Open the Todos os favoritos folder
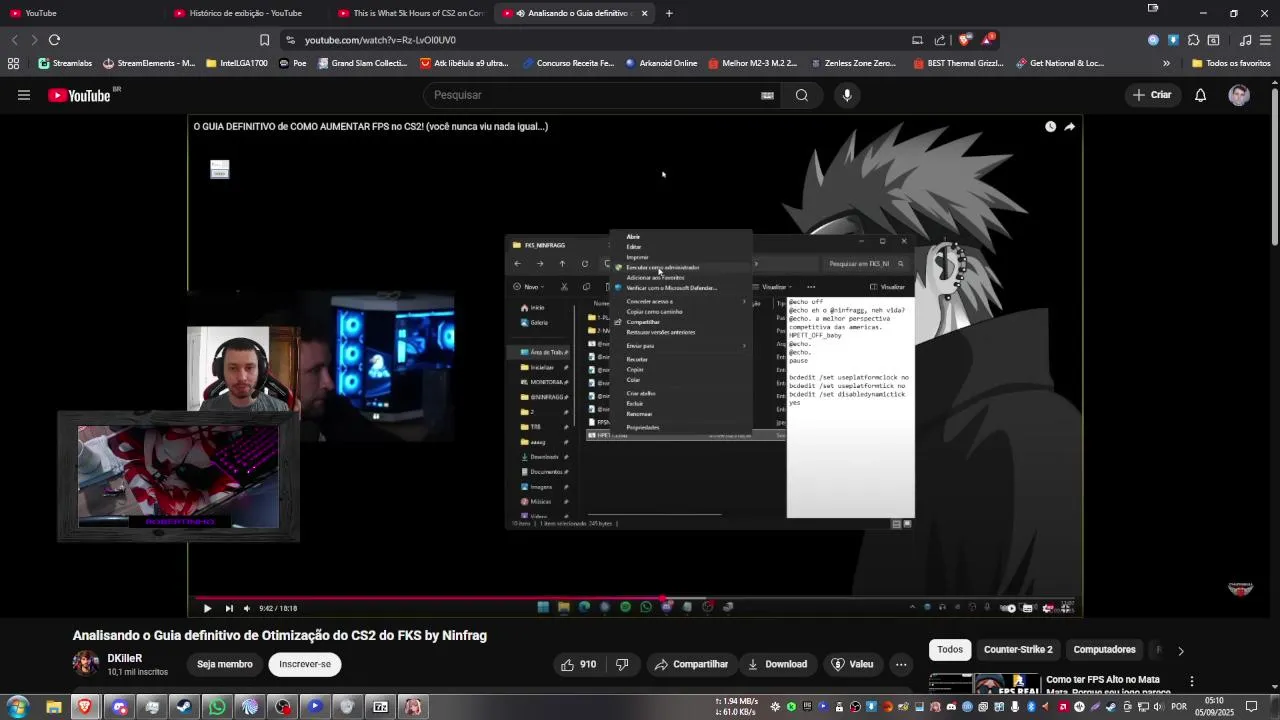 tap(1231, 63)
